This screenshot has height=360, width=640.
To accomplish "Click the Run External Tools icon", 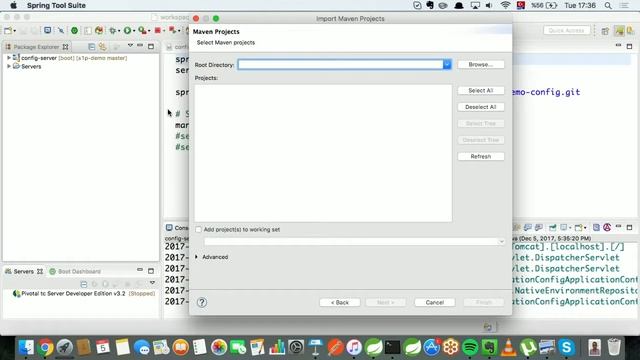I will [142, 31].
